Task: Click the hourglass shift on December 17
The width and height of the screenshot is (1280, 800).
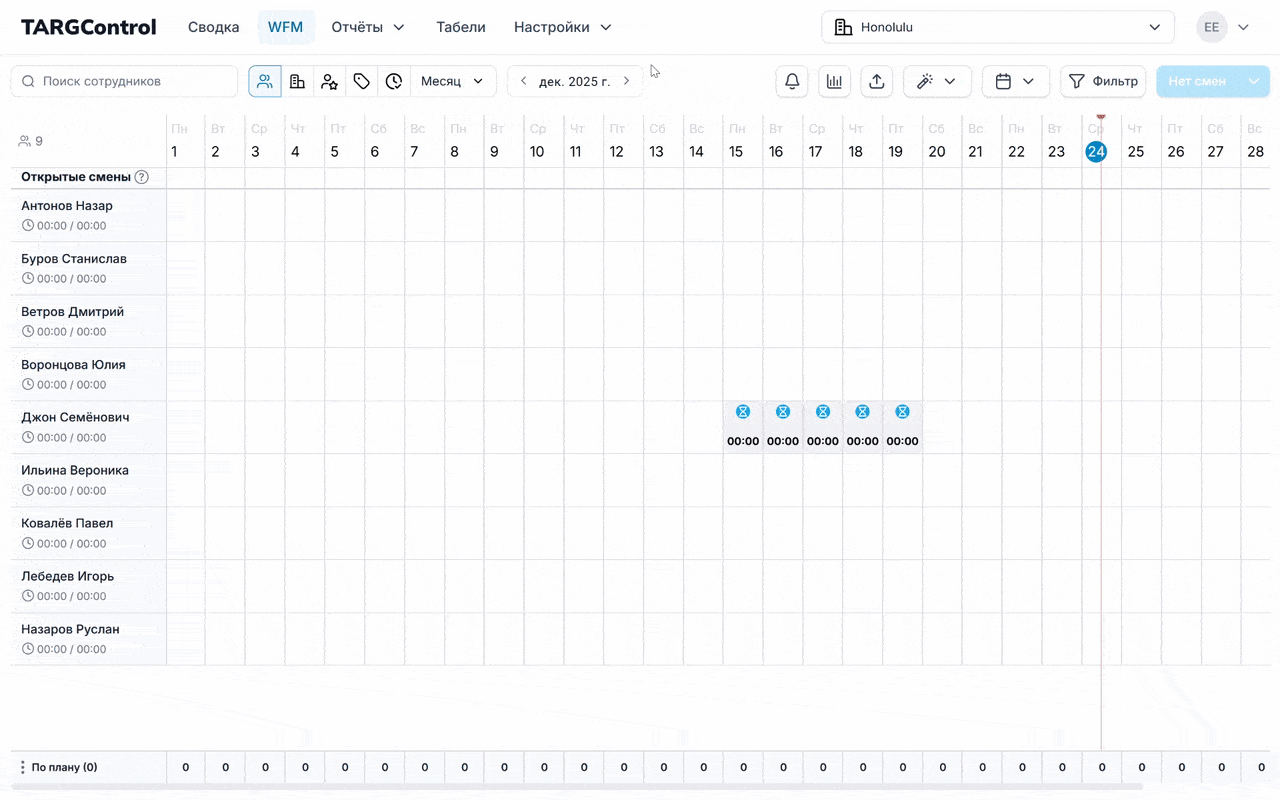Action: [x=823, y=412]
